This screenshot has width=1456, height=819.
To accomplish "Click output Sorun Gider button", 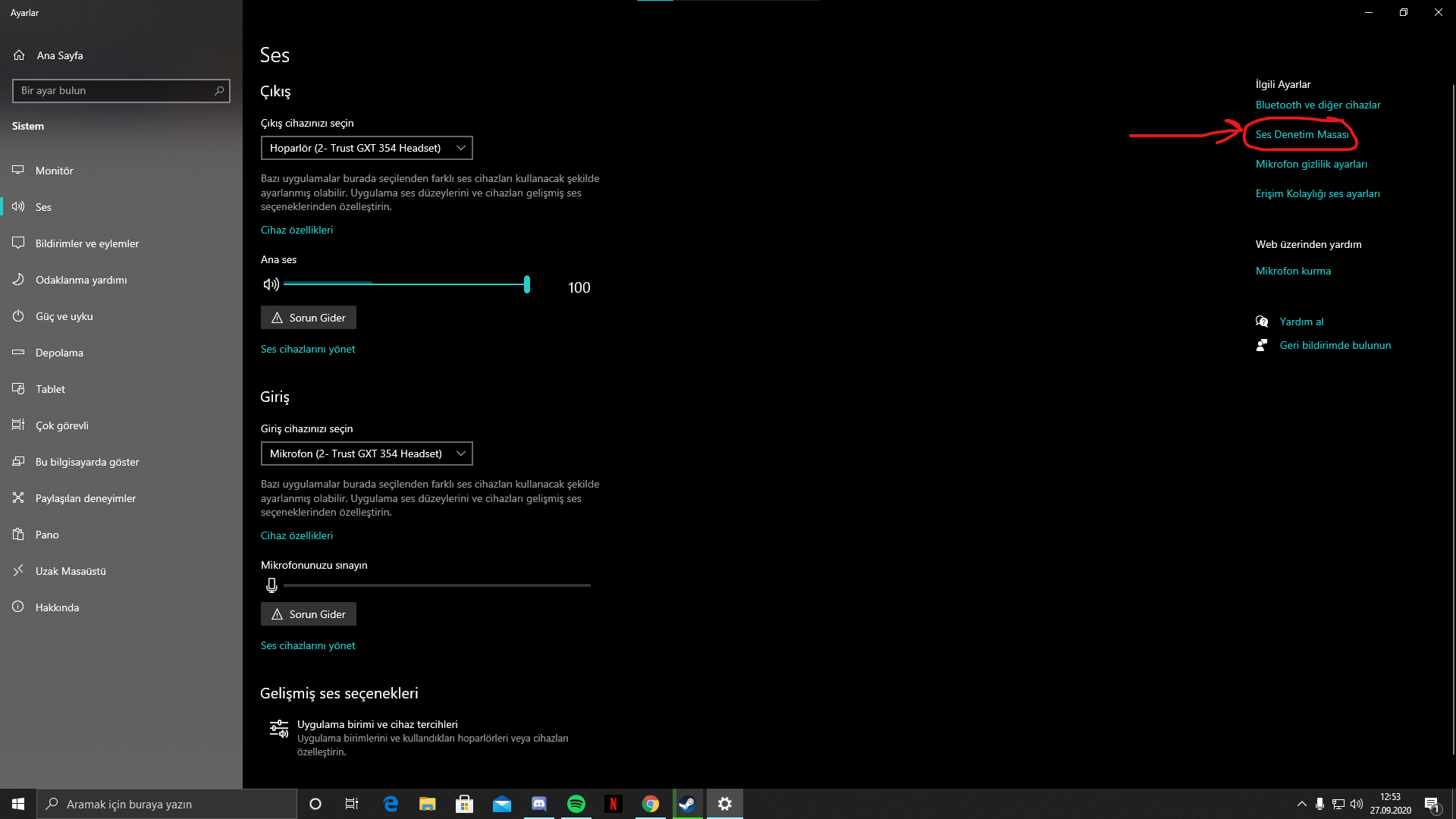I will (x=309, y=318).
